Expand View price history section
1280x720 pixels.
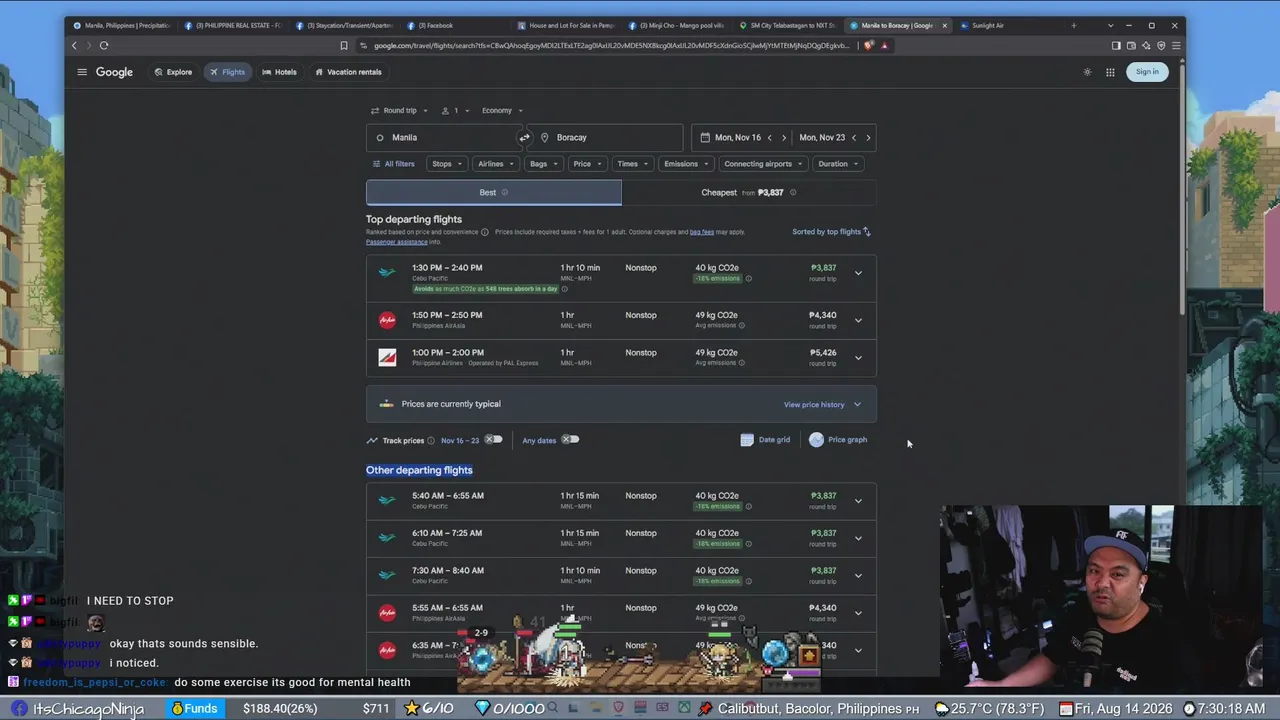(822, 404)
